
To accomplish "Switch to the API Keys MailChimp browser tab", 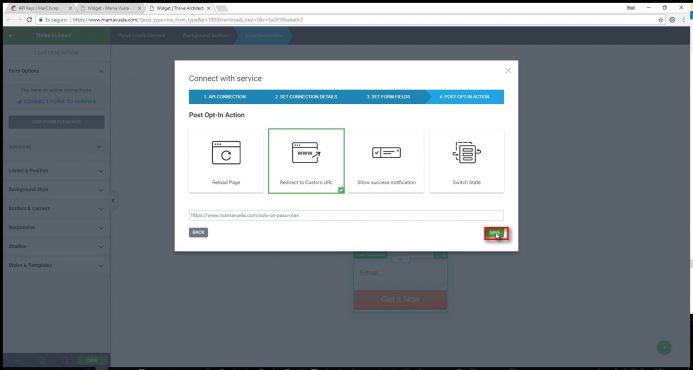I will tap(39, 8).
